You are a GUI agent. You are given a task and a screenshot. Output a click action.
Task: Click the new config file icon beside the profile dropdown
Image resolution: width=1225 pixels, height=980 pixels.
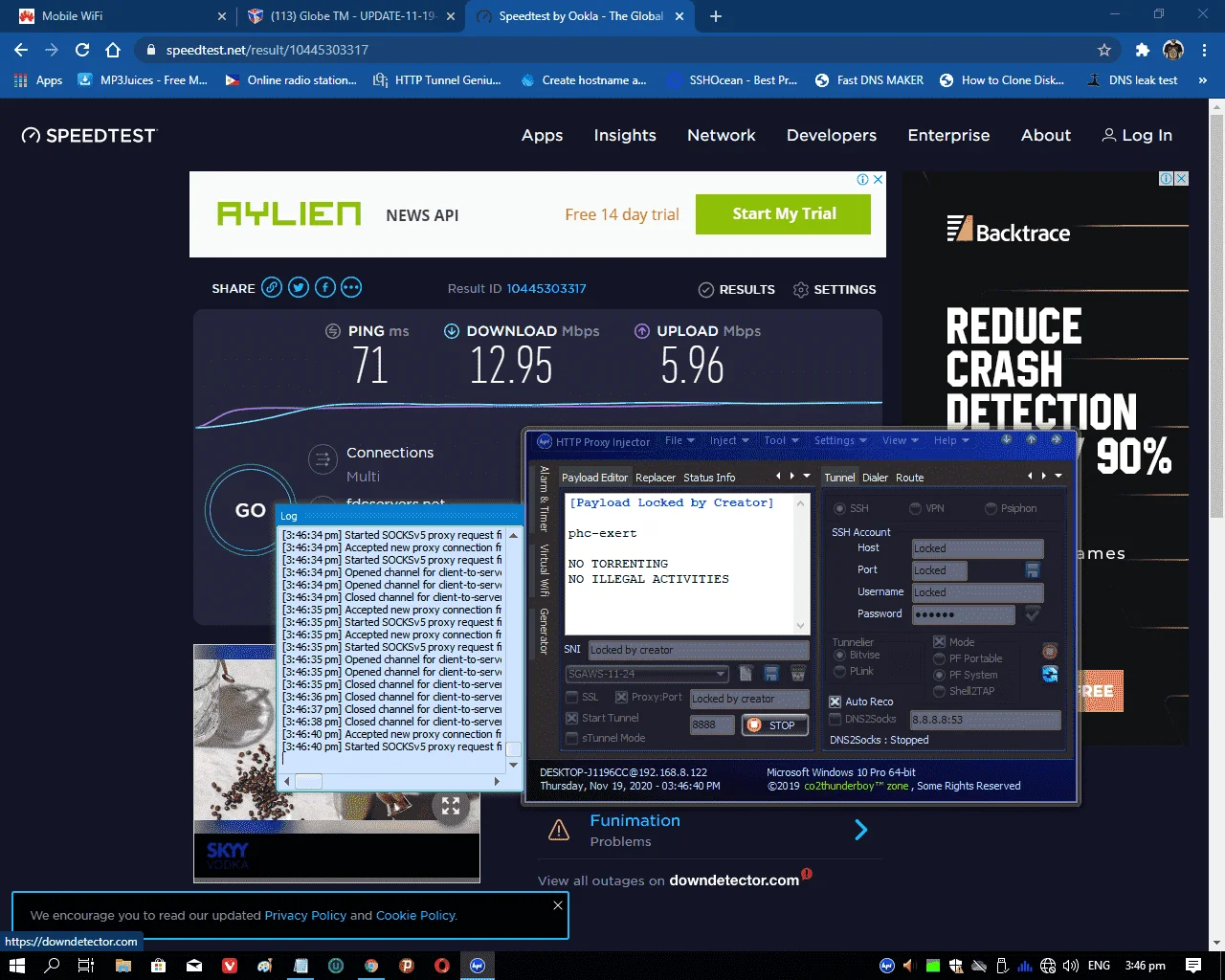(746, 674)
